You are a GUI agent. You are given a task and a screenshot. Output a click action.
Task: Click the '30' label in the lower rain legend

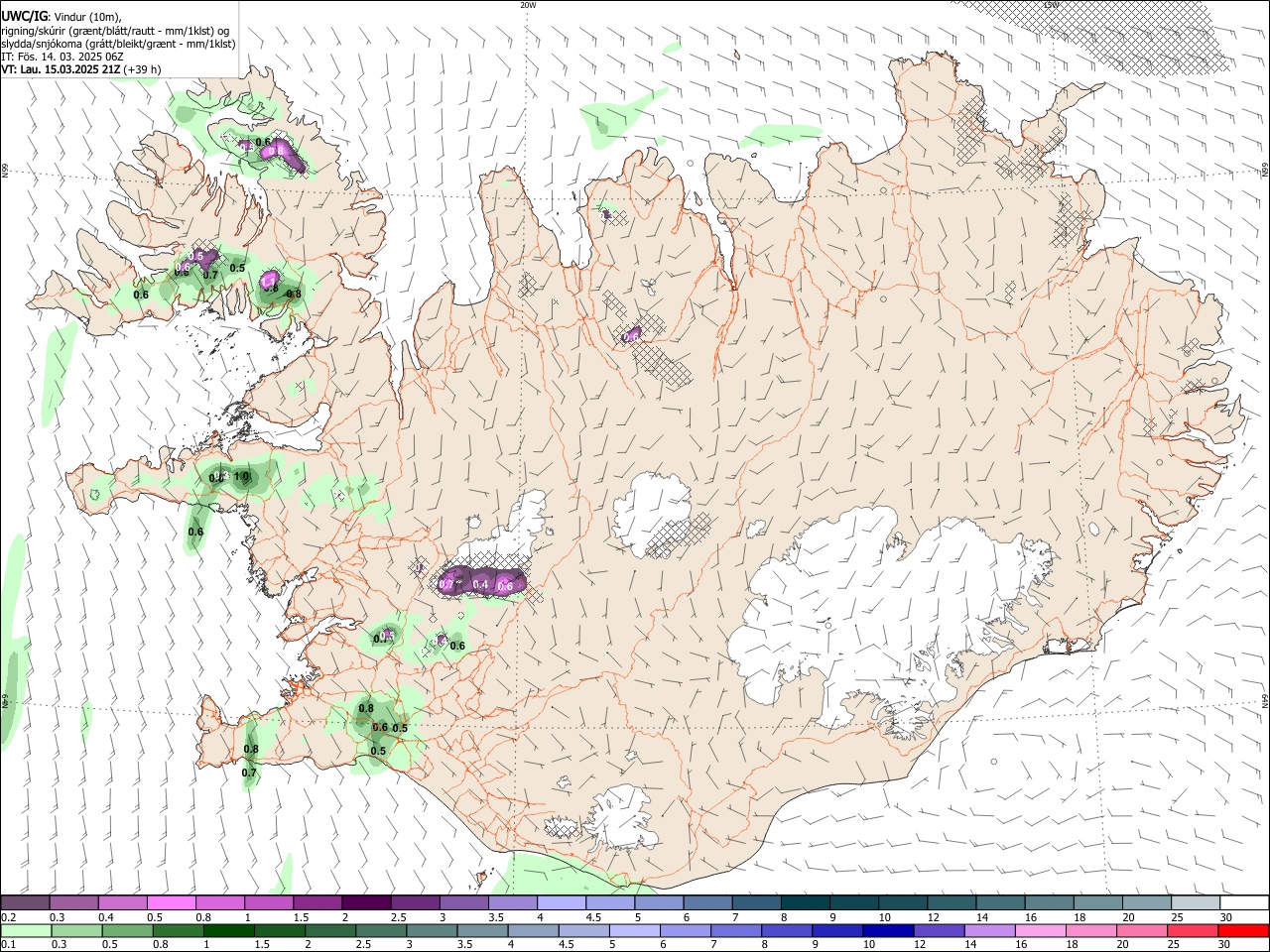pos(1223,945)
